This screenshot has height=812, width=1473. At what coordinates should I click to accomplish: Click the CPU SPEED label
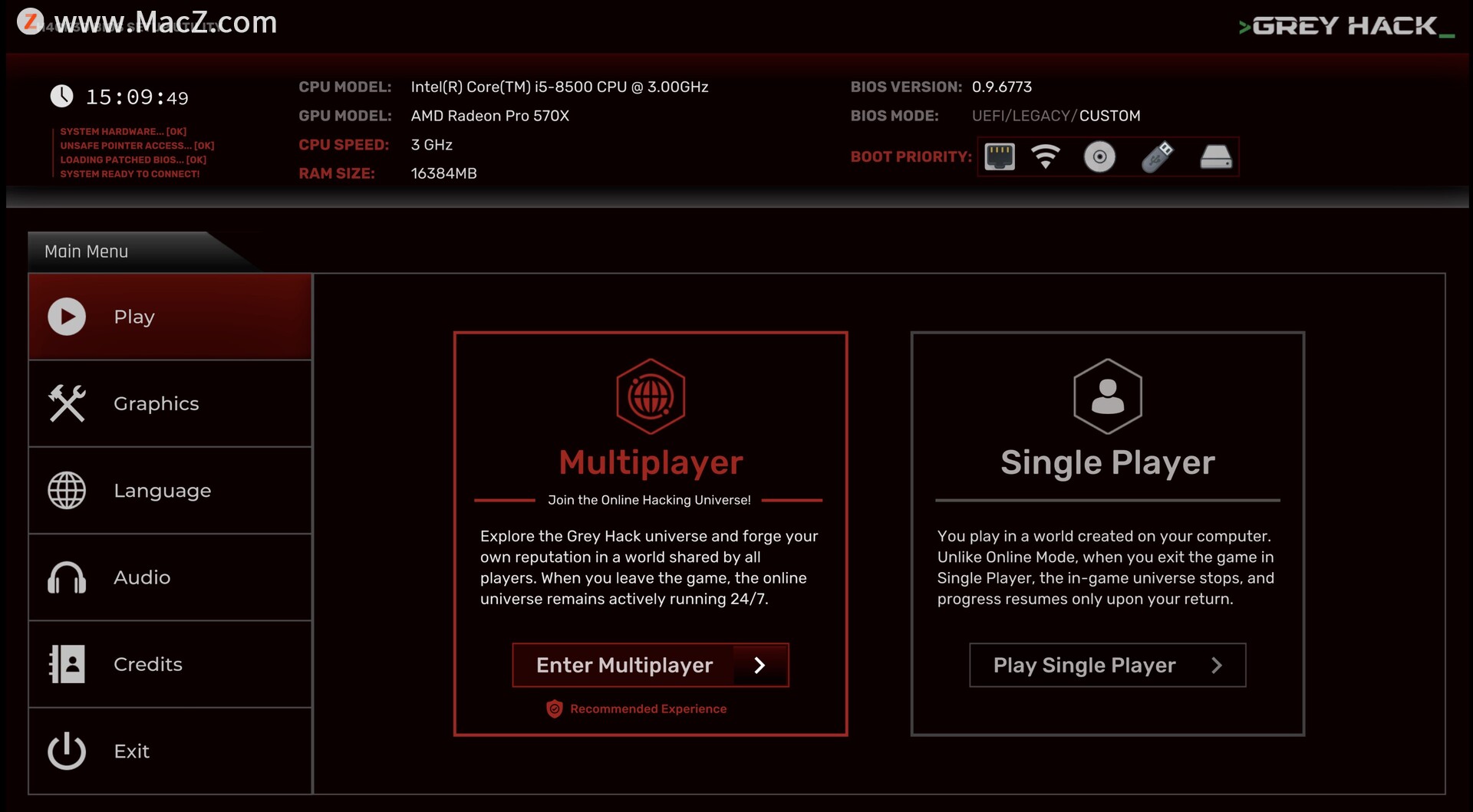tap(344, 145)
